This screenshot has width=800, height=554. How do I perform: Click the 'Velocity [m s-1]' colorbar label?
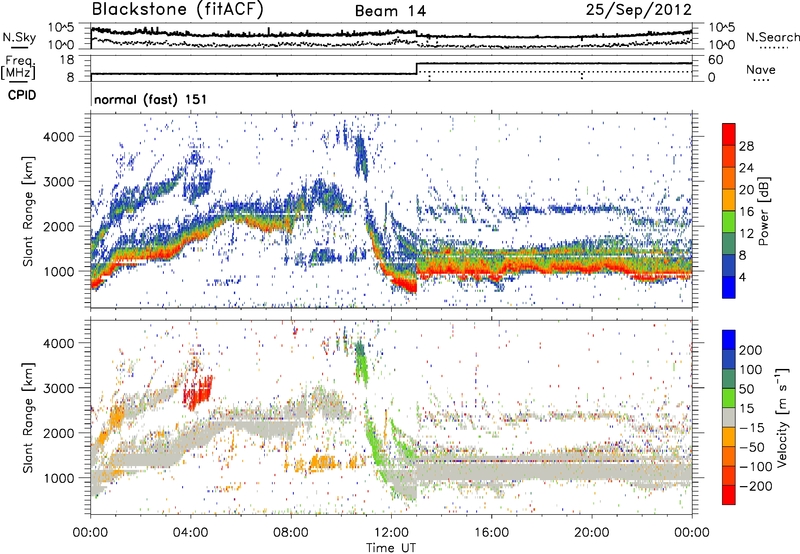pos(782,417)
